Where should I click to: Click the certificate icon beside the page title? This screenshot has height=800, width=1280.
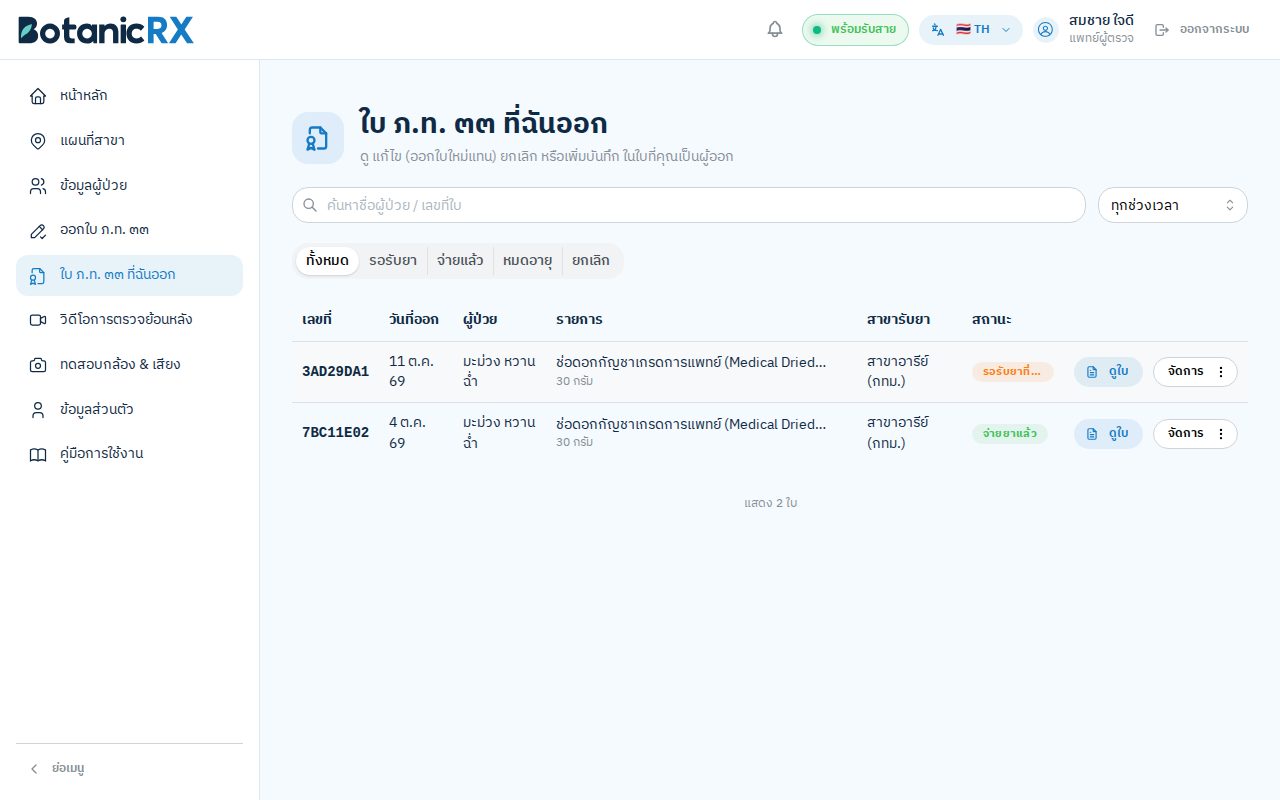[x=318, y=138]
